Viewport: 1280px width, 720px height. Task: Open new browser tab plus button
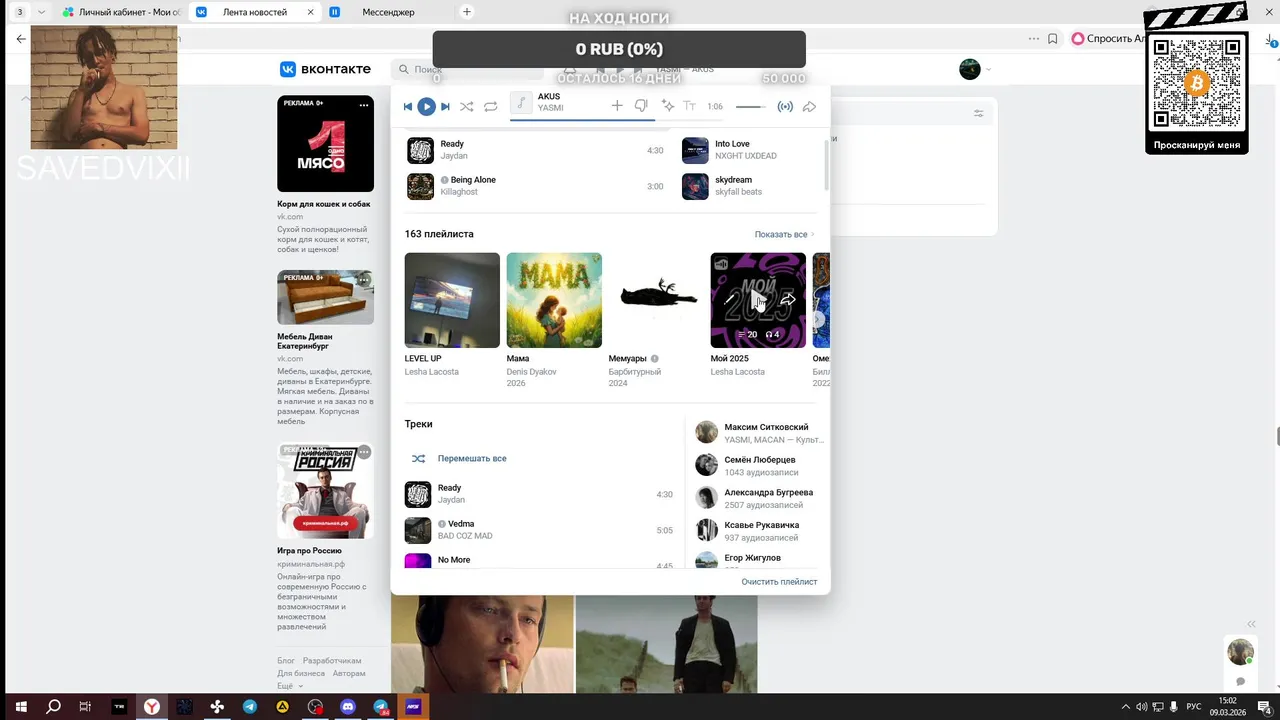click(x=467, y=12)
